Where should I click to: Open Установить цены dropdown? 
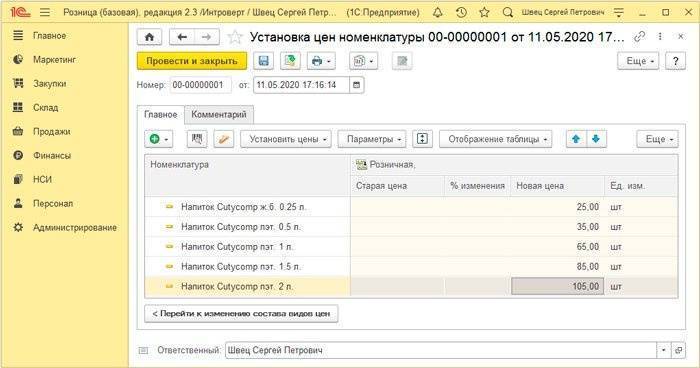click(x=286, y=139)
